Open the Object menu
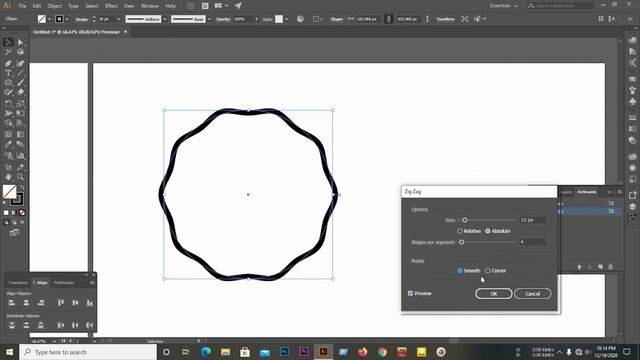The image size is (640, 360). tap(54, 6)
